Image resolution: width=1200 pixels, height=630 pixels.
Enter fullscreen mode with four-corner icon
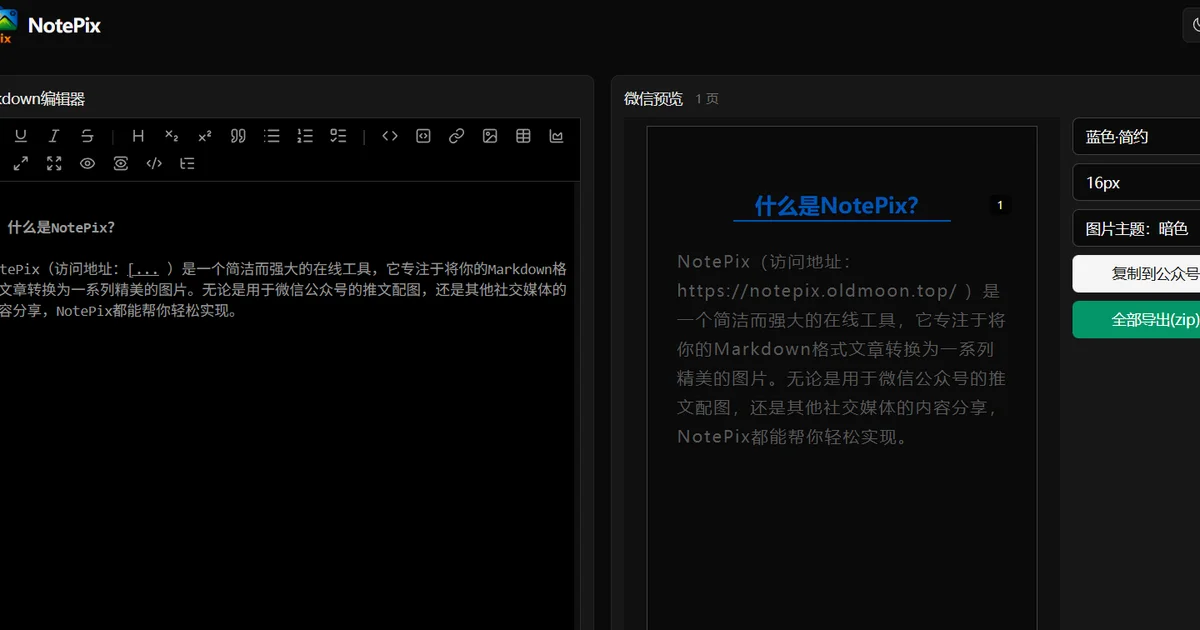coord(54,163)
